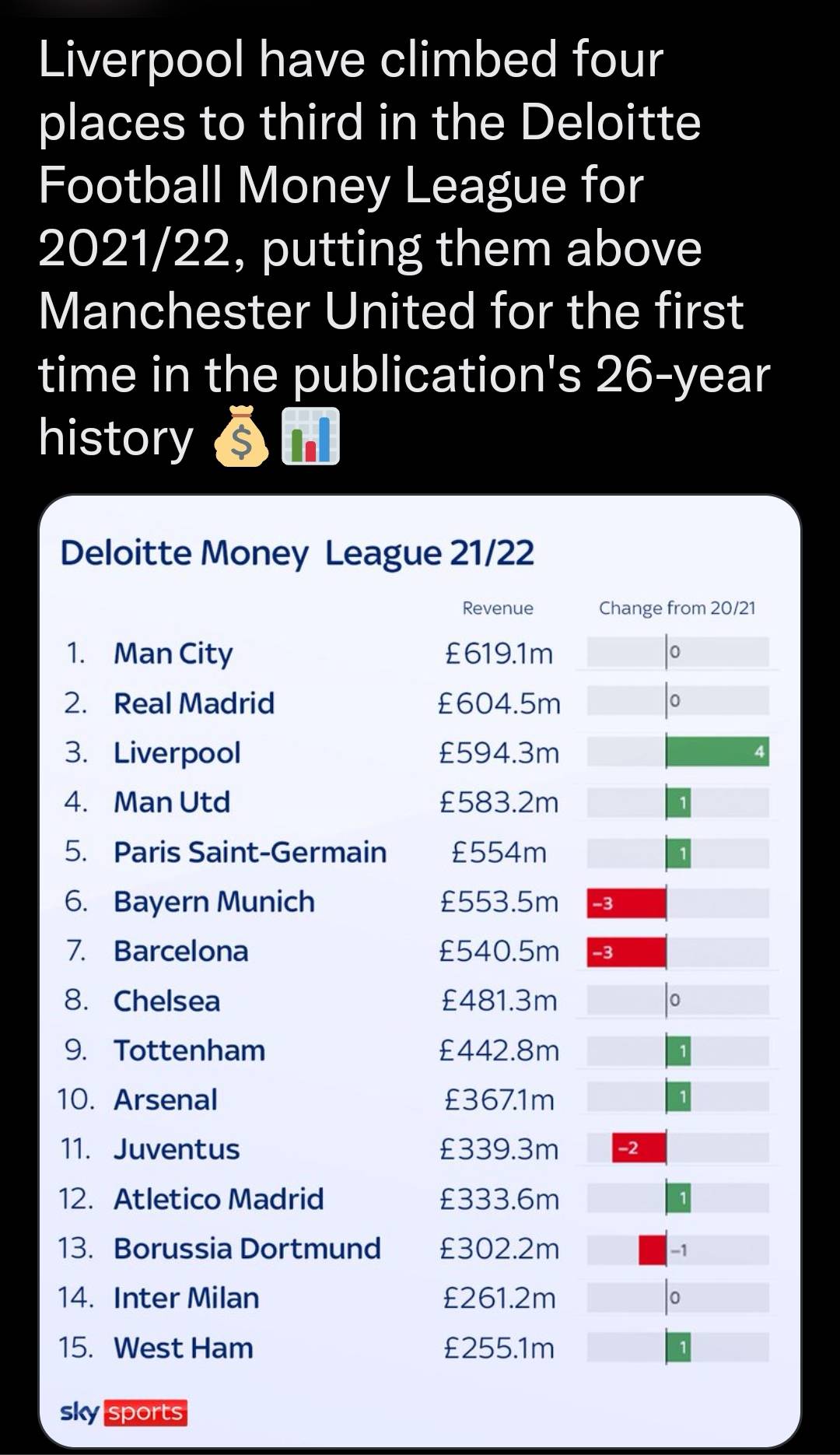Click Juventus' red minus-two bar
Viewport: 840px width, 1455px height.
[639, 1148]
